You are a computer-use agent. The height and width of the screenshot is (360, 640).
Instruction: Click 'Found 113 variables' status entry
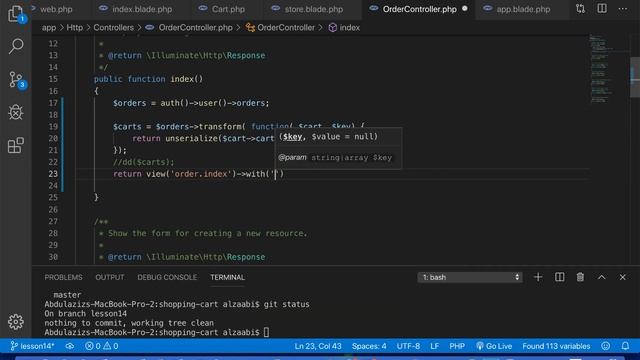point(556,346)
